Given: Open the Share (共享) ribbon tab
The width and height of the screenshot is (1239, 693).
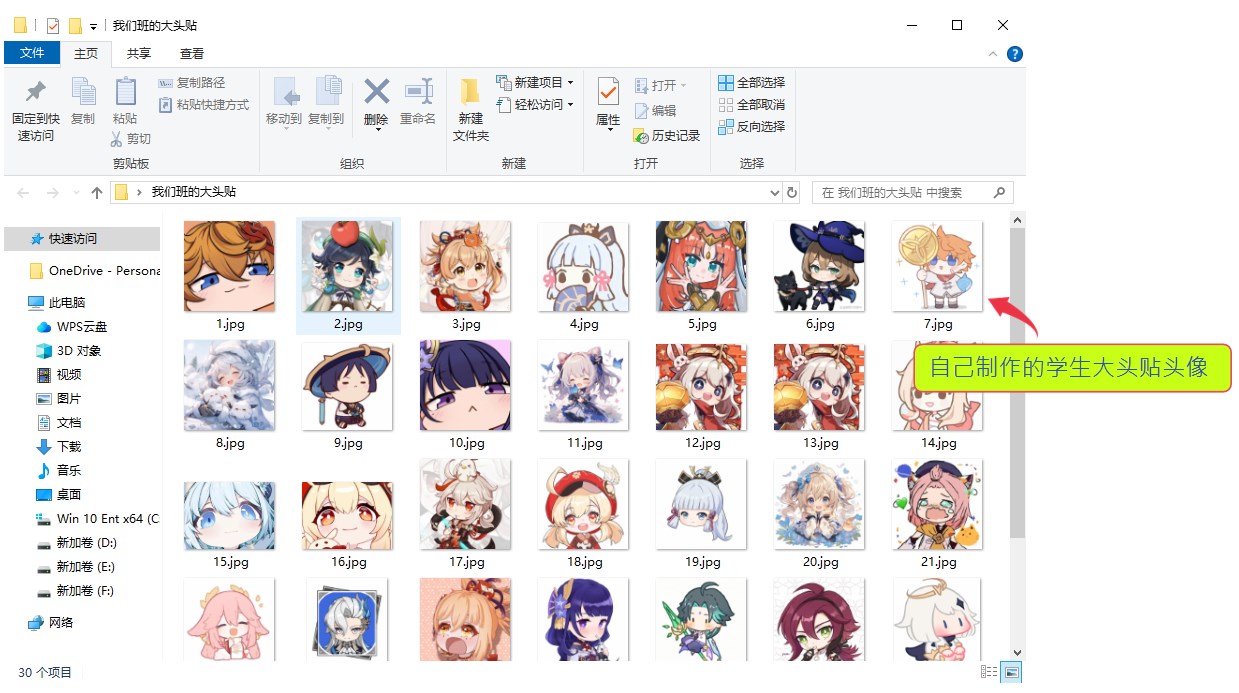Looking at the screenshot, I should click(x=139, y=54).
